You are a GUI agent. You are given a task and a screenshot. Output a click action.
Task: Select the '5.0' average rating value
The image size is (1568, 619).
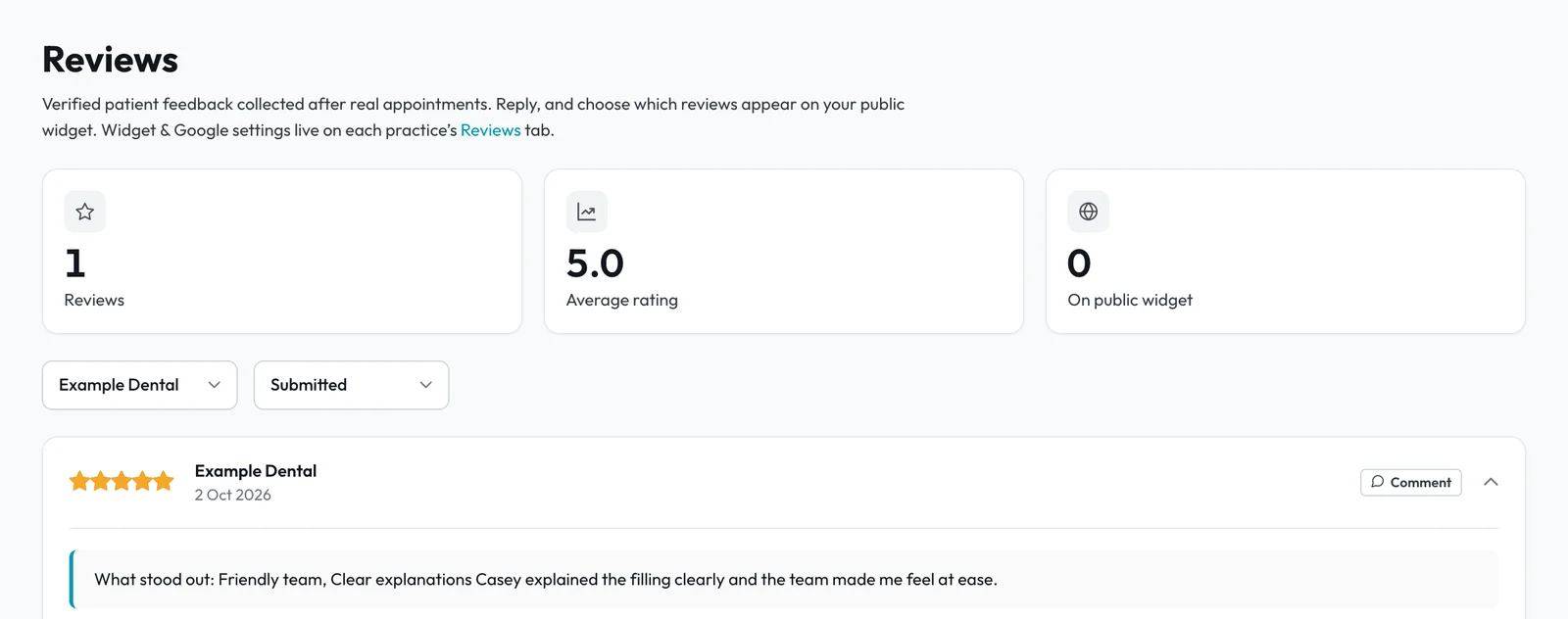[x=595, y=263]
